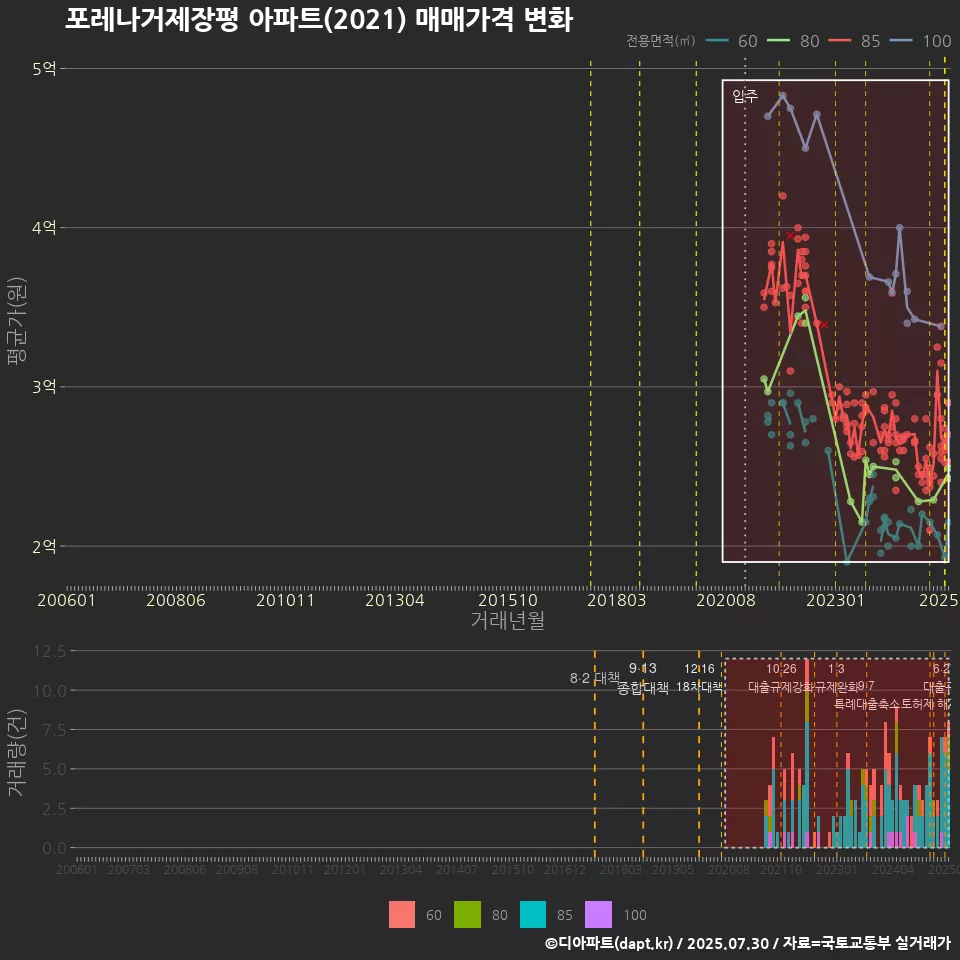Click the 10.0 volume axis label
Screen dimensions: 960x960
pyautogui.click(x=50, y=691)
